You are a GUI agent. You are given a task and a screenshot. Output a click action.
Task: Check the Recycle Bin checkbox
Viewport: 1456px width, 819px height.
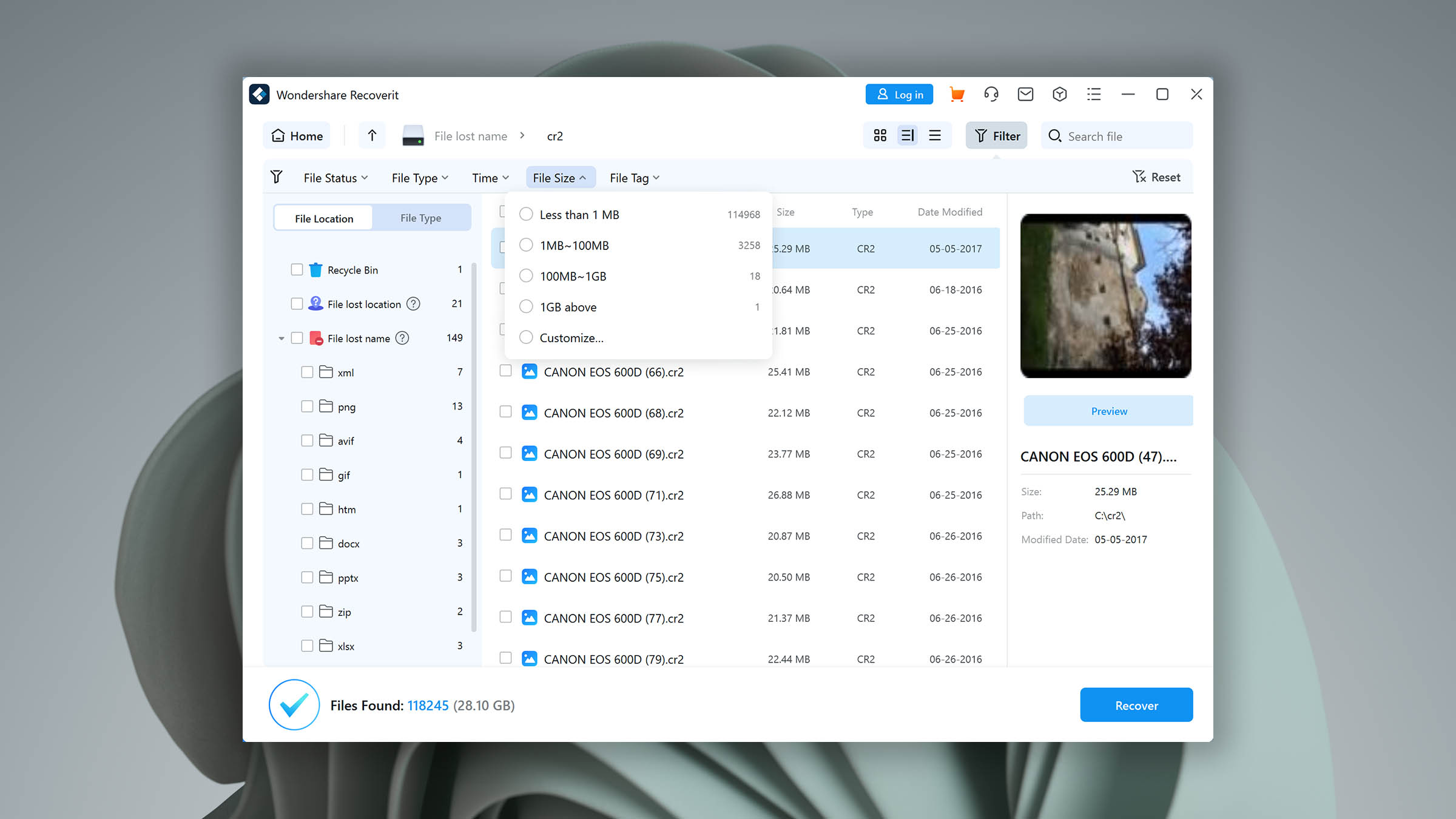click(297, 269)
